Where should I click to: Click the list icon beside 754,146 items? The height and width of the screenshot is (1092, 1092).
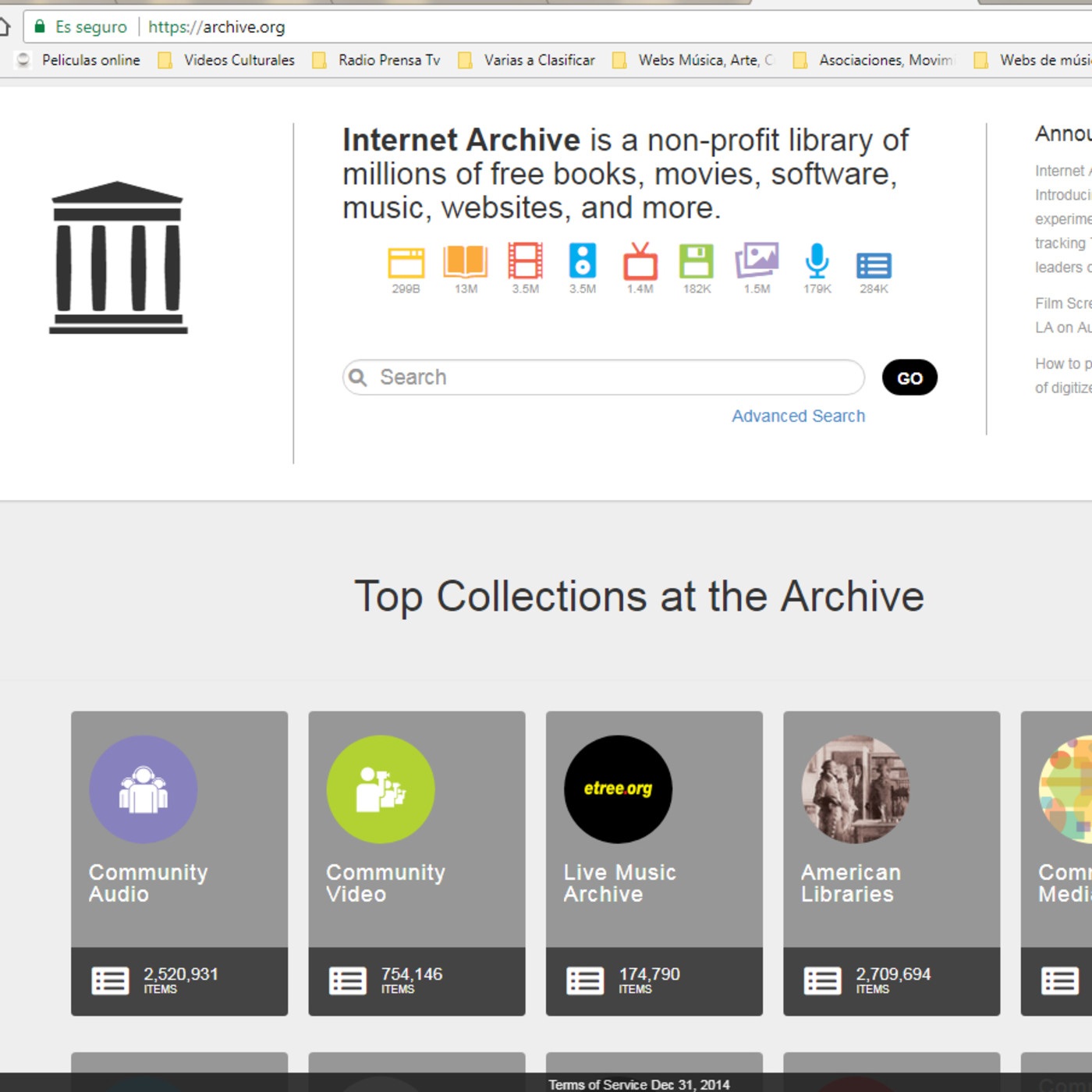[x=347, y=980]
